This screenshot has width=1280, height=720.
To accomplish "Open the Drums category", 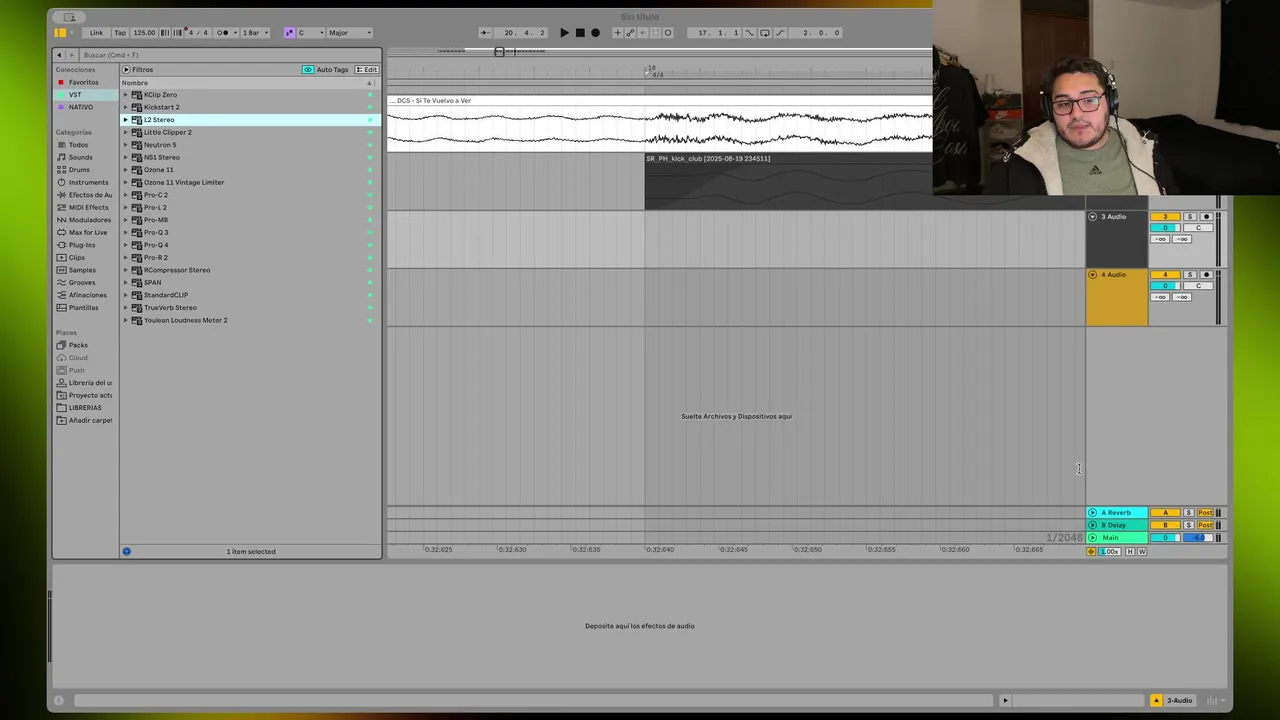I will click(x=79, y=170).
